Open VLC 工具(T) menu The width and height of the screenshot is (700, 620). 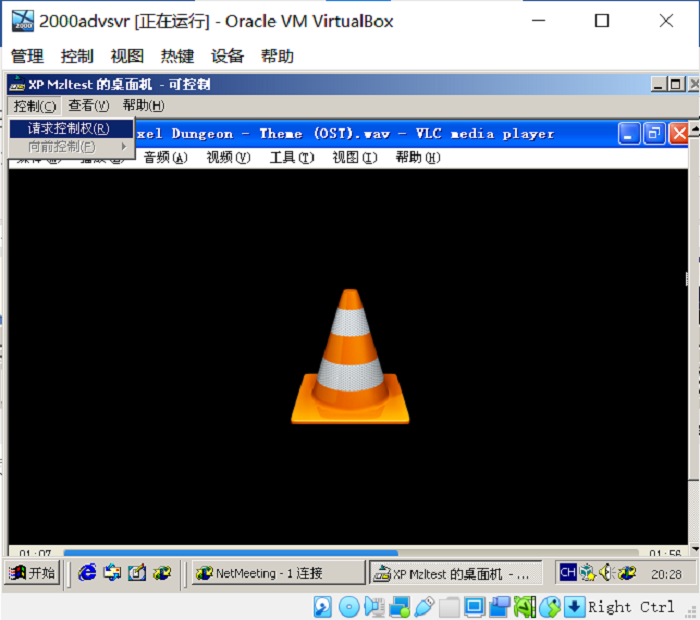(292, 158)
